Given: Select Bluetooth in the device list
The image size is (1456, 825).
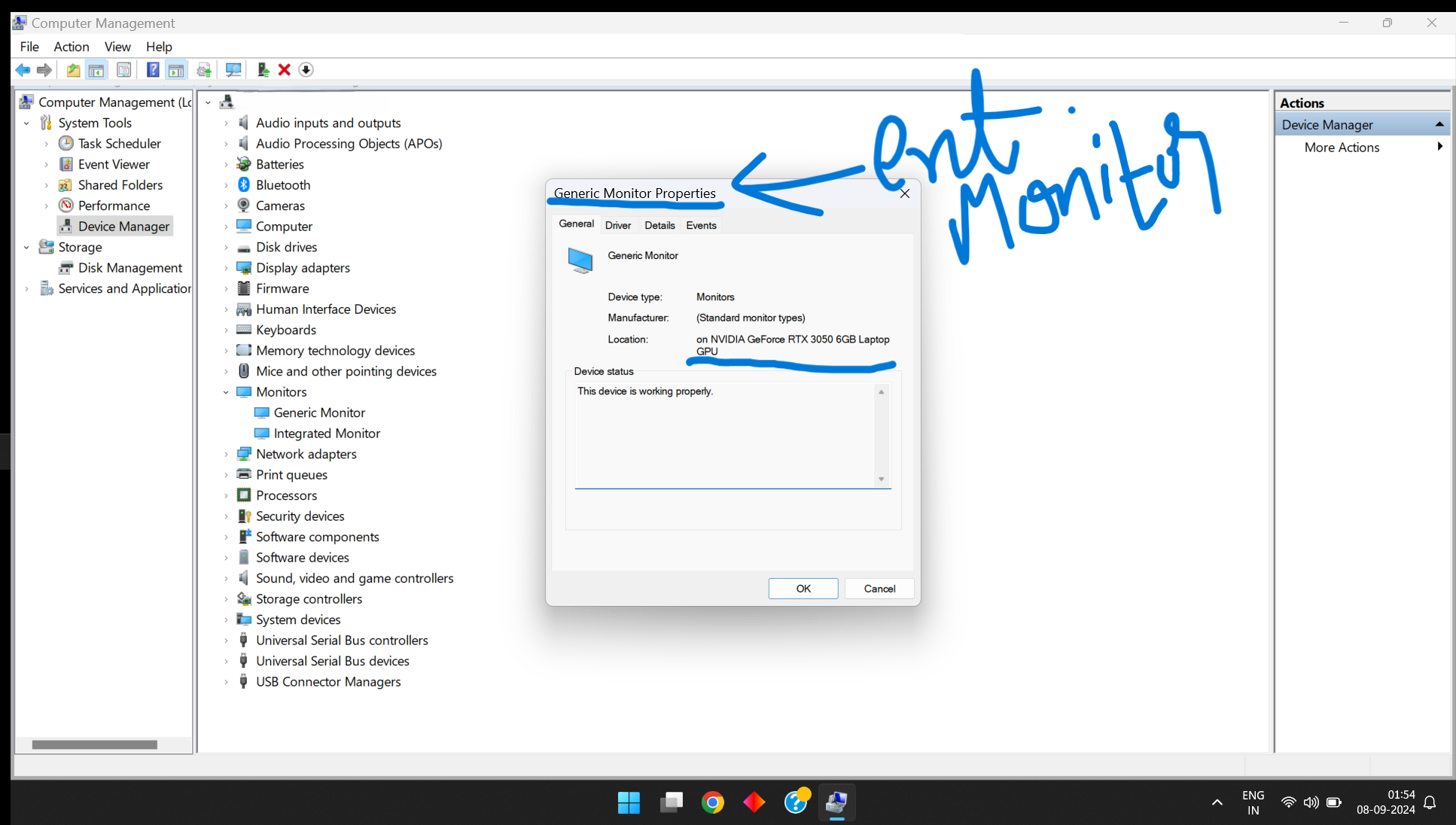Looking at the screenshot, I should coord(282,185).
